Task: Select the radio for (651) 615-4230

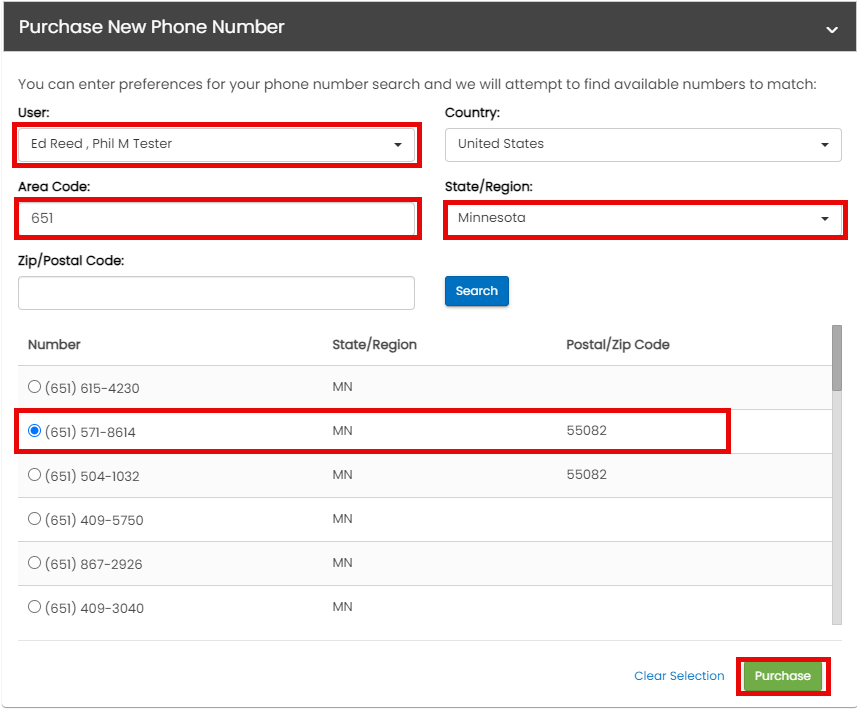Action: (34, 386)
